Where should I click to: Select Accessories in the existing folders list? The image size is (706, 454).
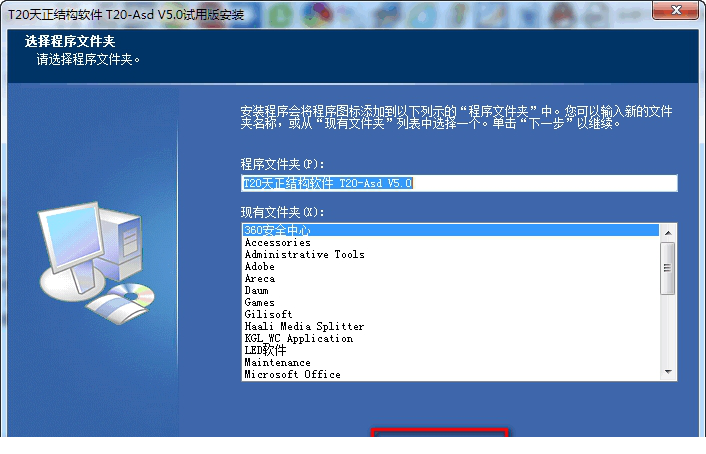pyautogui.click(x=451, y=242)
